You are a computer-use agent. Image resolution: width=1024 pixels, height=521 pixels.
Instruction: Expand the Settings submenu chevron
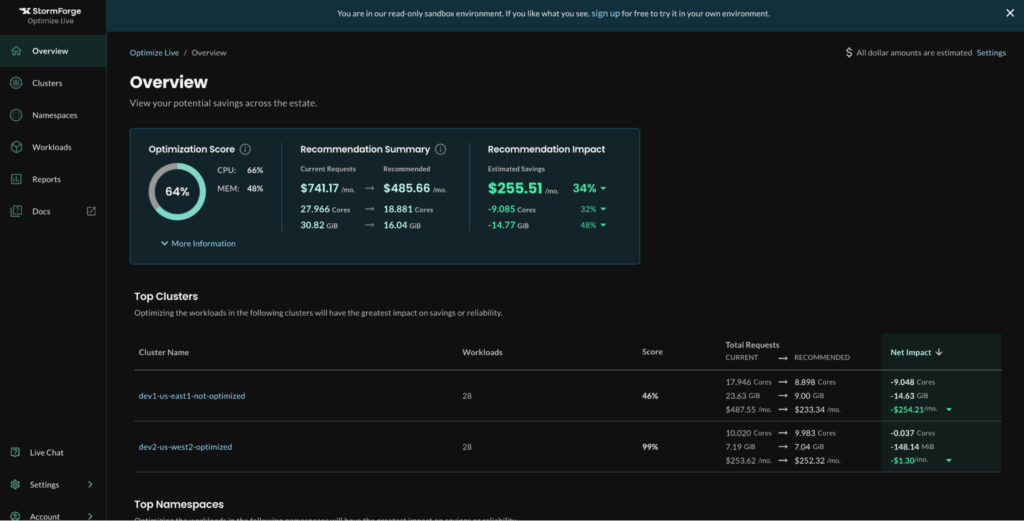tap(90, 484)
